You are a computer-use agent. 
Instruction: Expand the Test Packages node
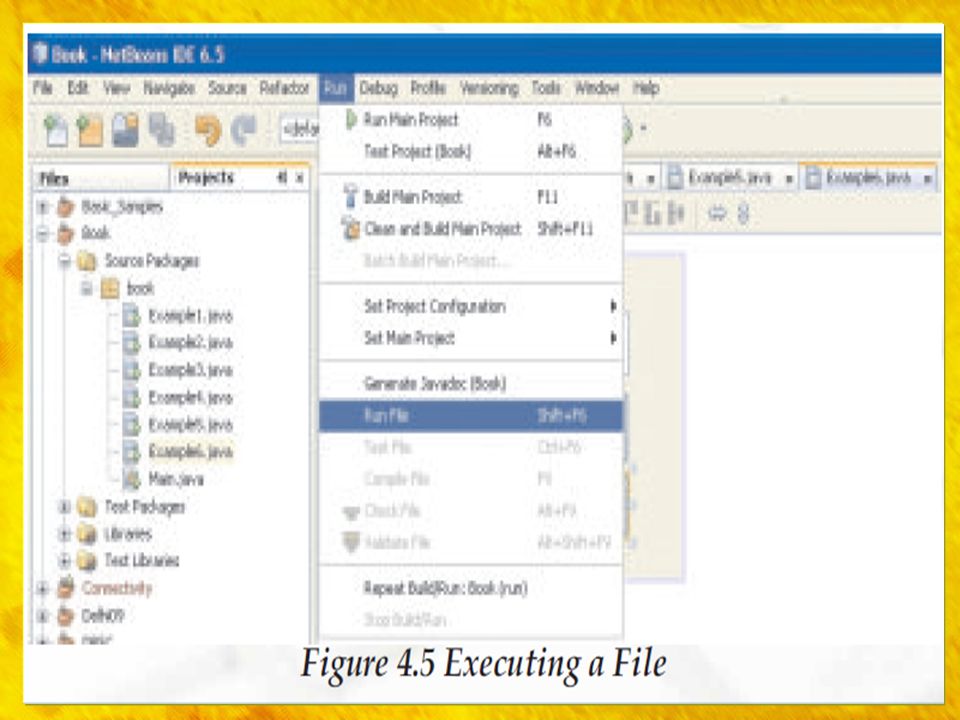coord(64,507)
